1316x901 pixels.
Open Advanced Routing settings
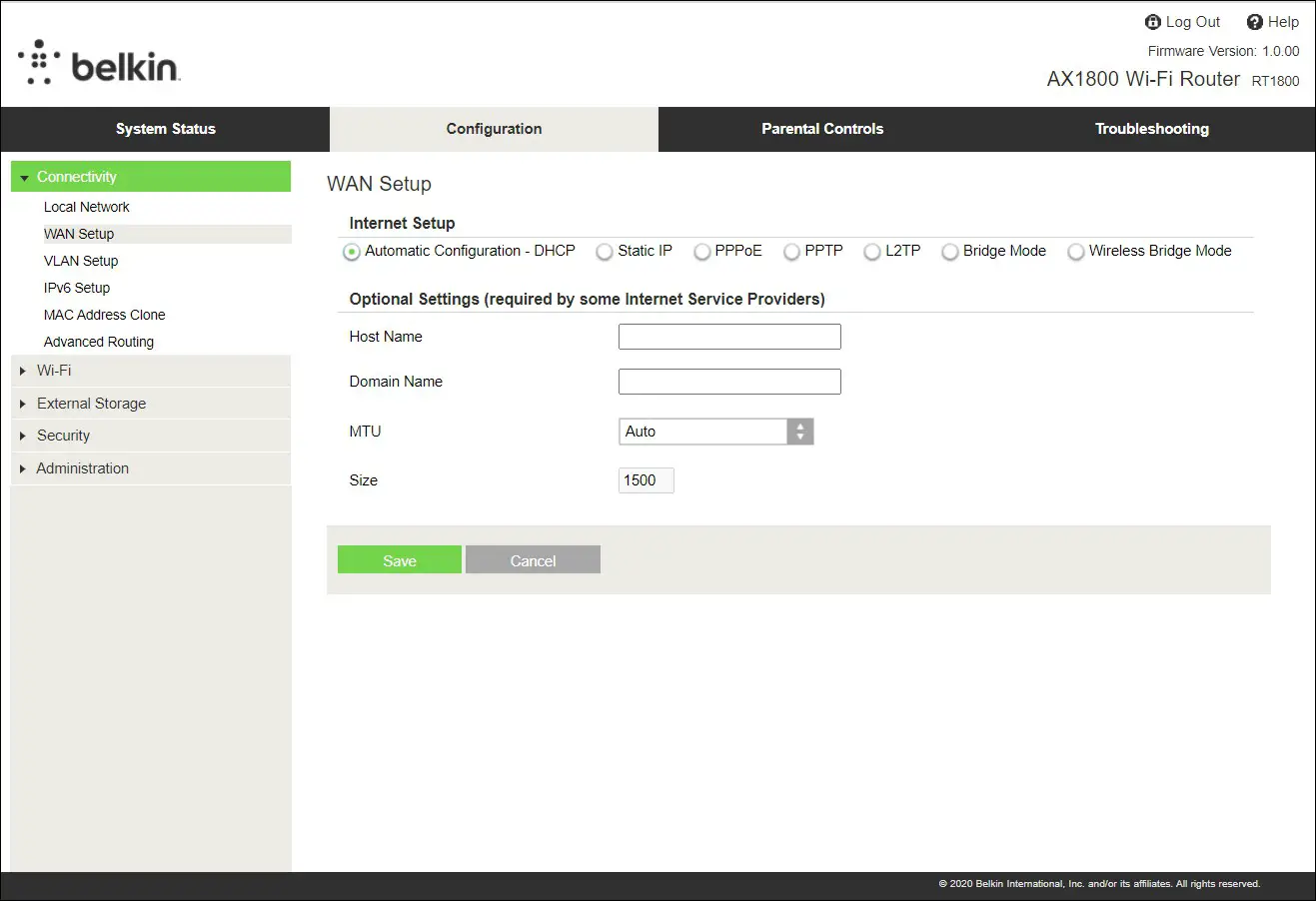click(x=99, y=342)
